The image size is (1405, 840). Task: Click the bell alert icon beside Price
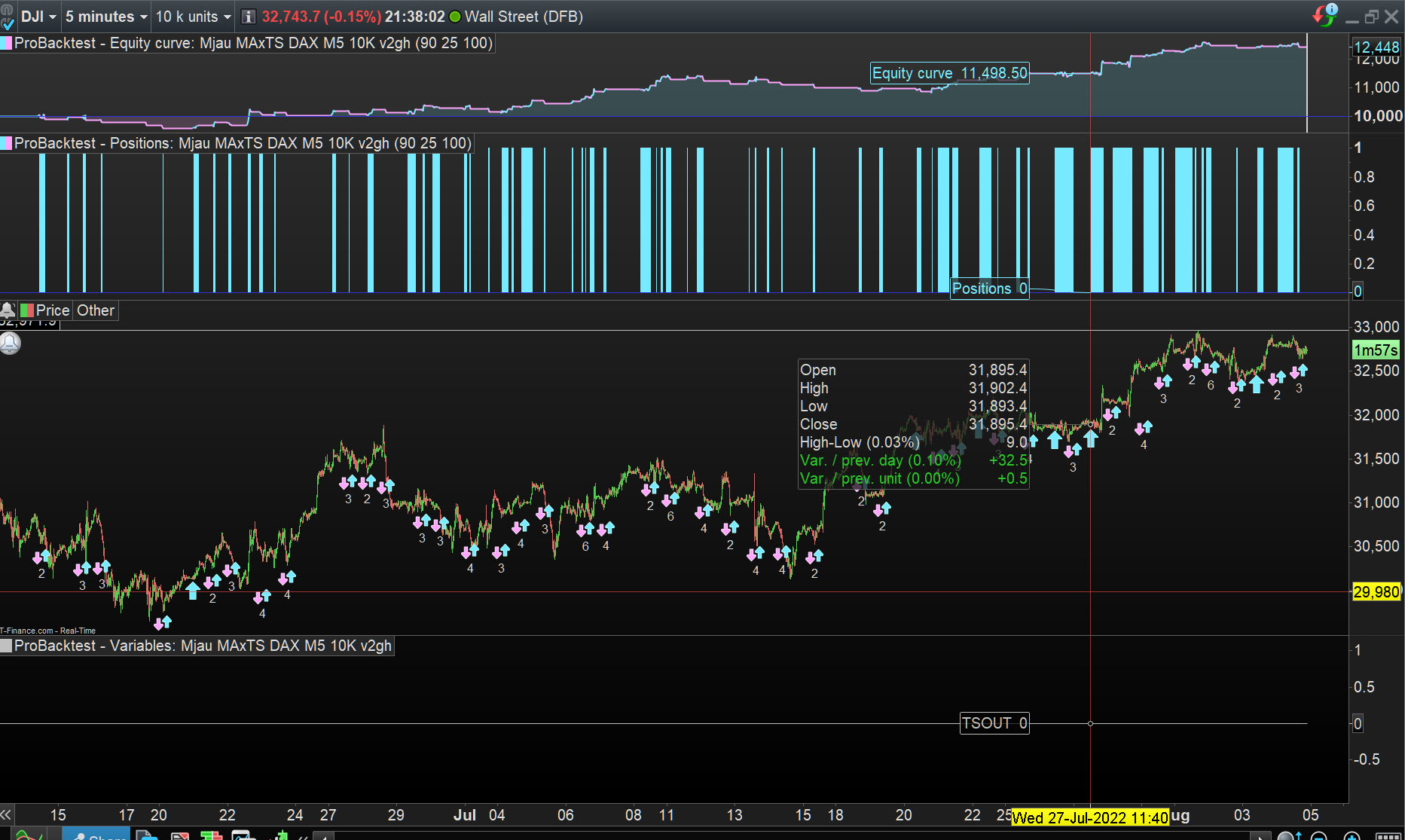tap(8, 310)
